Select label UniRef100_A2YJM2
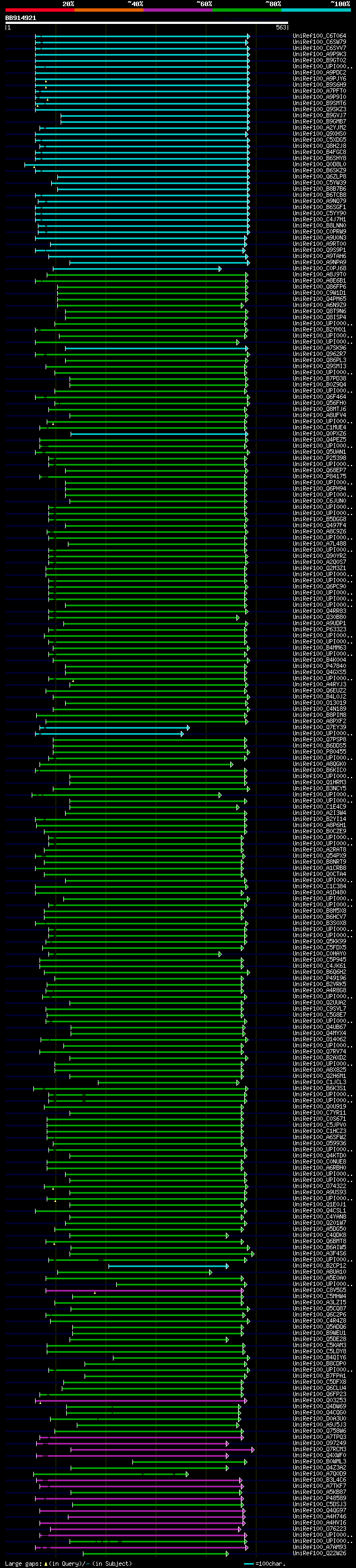356x1568 pixels. click(319, 128)
